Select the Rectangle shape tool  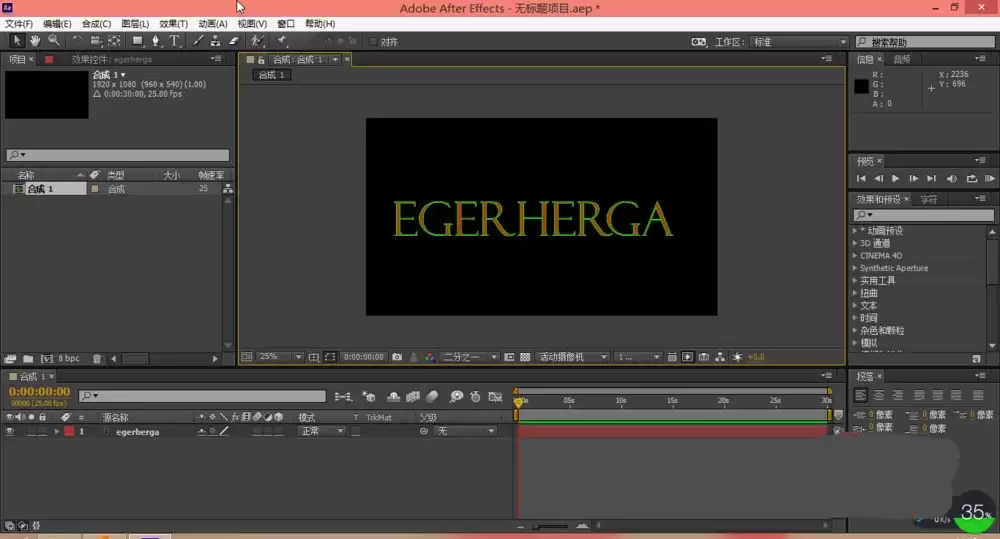pyautogui.click(x=137, y=41)
